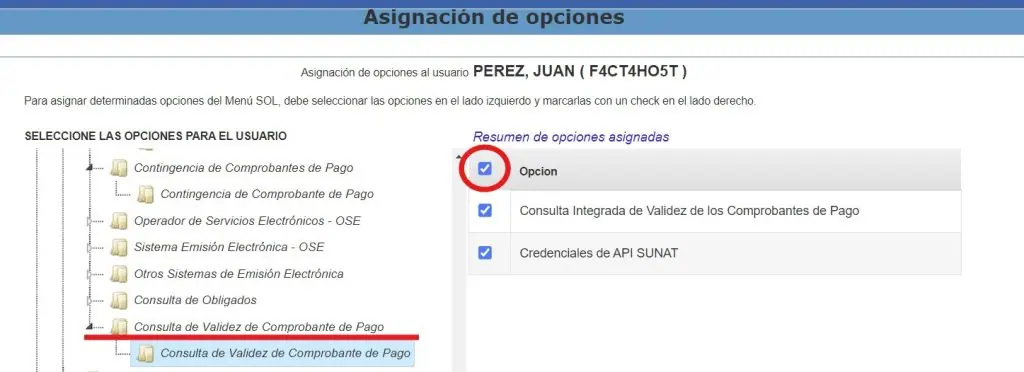Select highlighted child Consulta de Validez de Comprobante
Image resolution: width=1024 pixels, height=372 pixels.
tap(285, 353)
